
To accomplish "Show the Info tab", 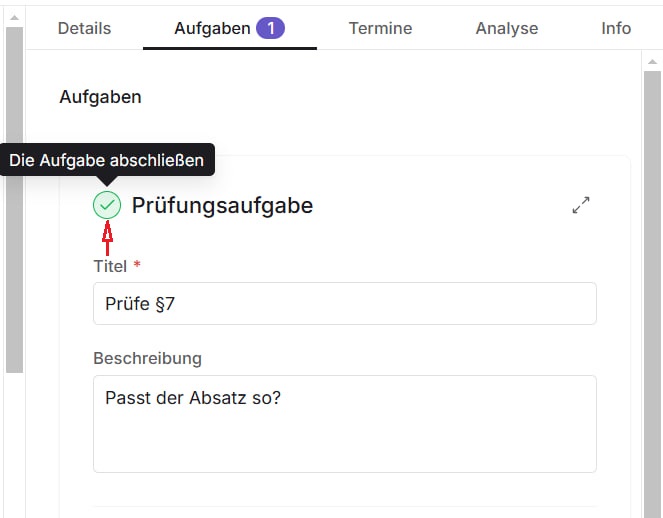I will tap(616, 28).
